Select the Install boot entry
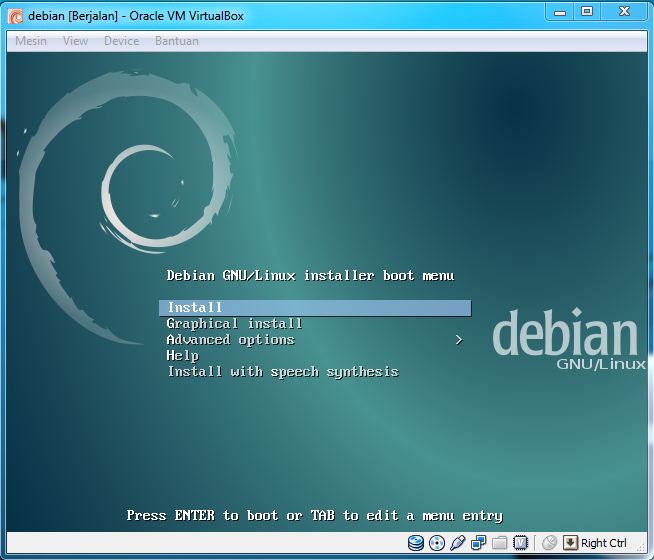This screenshot has width=654, height=560. [315, 308]
